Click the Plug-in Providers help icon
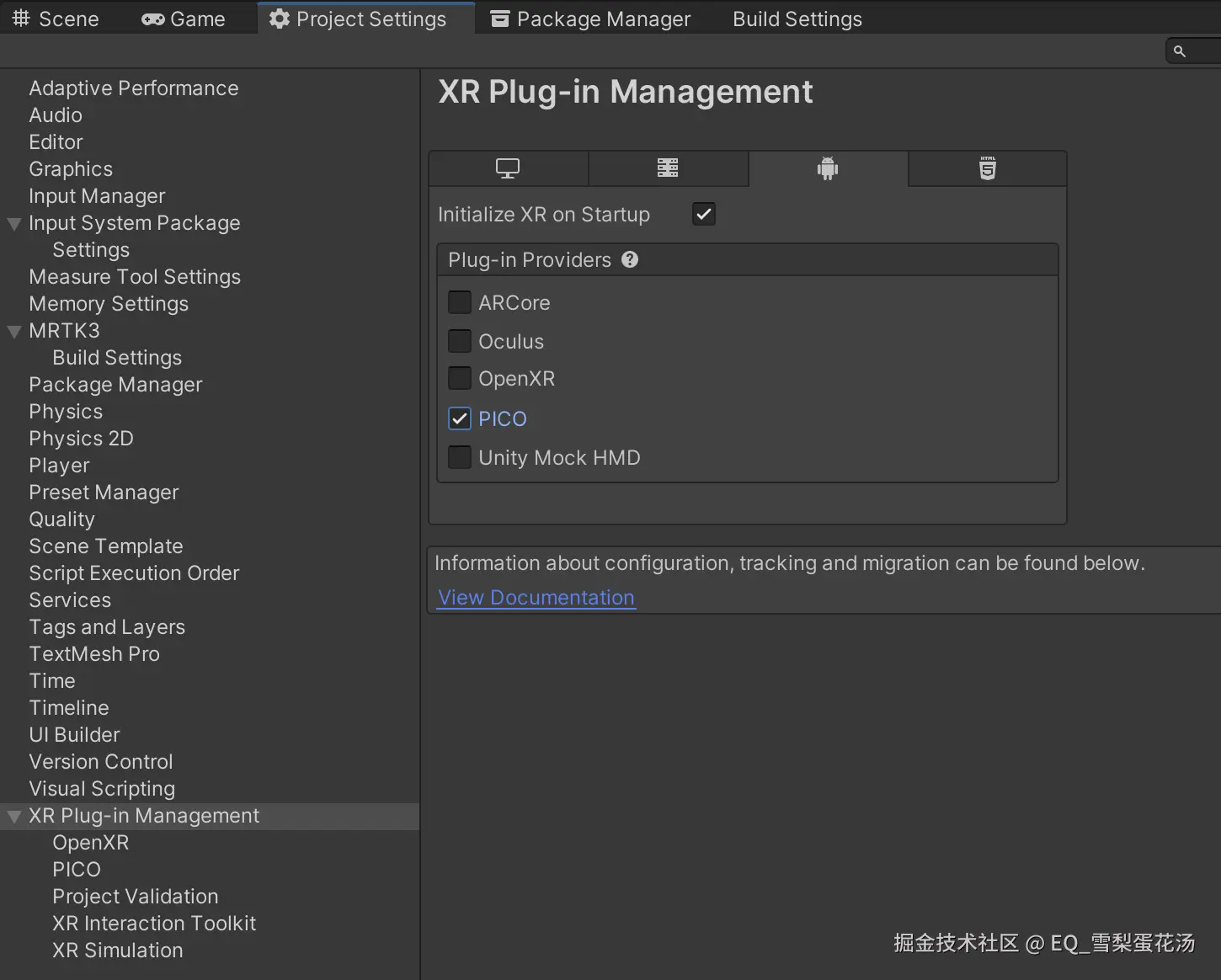 point(630,259)
